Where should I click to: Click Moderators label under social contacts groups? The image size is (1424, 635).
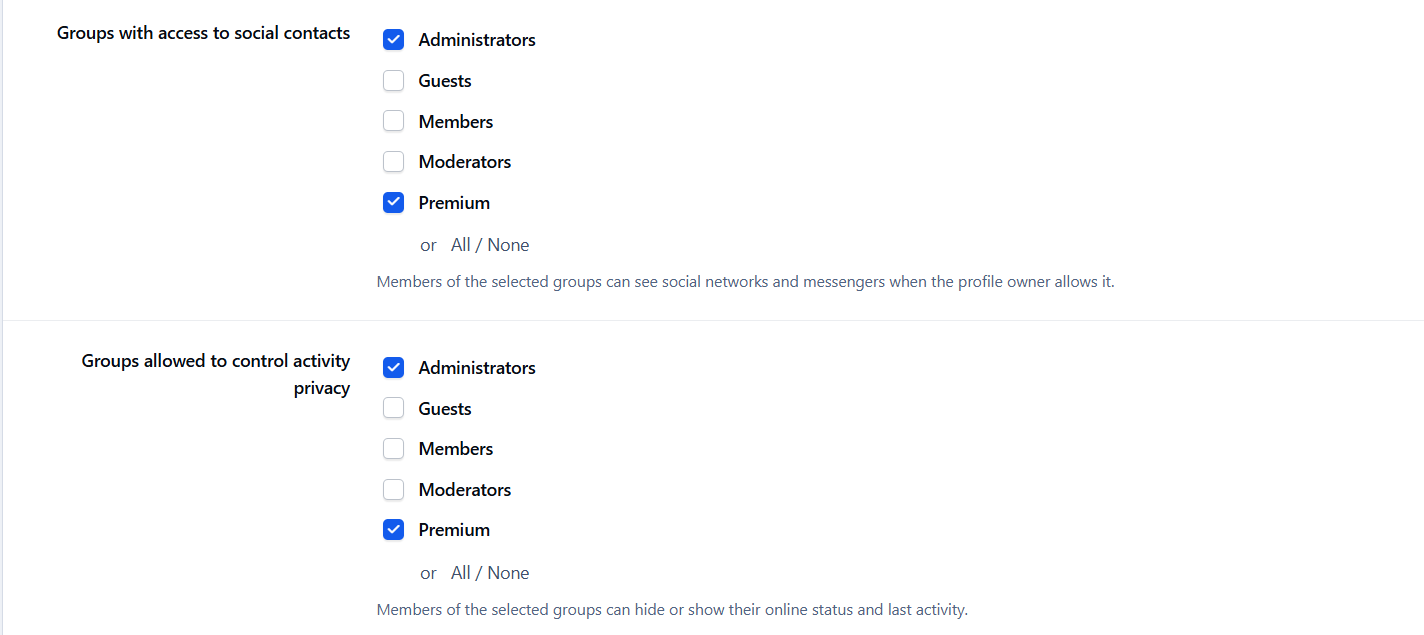(465, 162)
